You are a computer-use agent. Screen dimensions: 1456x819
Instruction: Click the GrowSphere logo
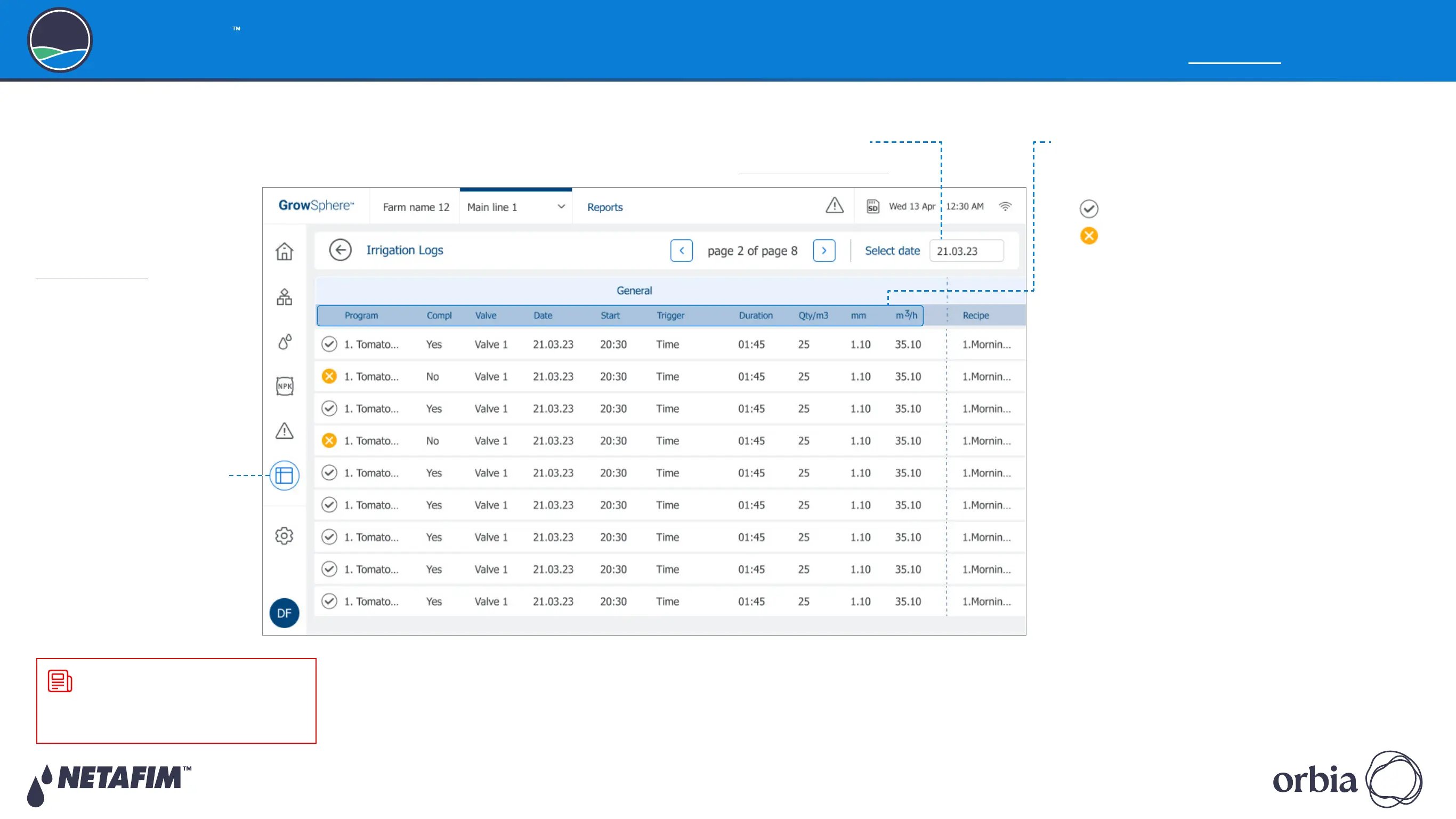pyautogui.click(x=316, y=205)
